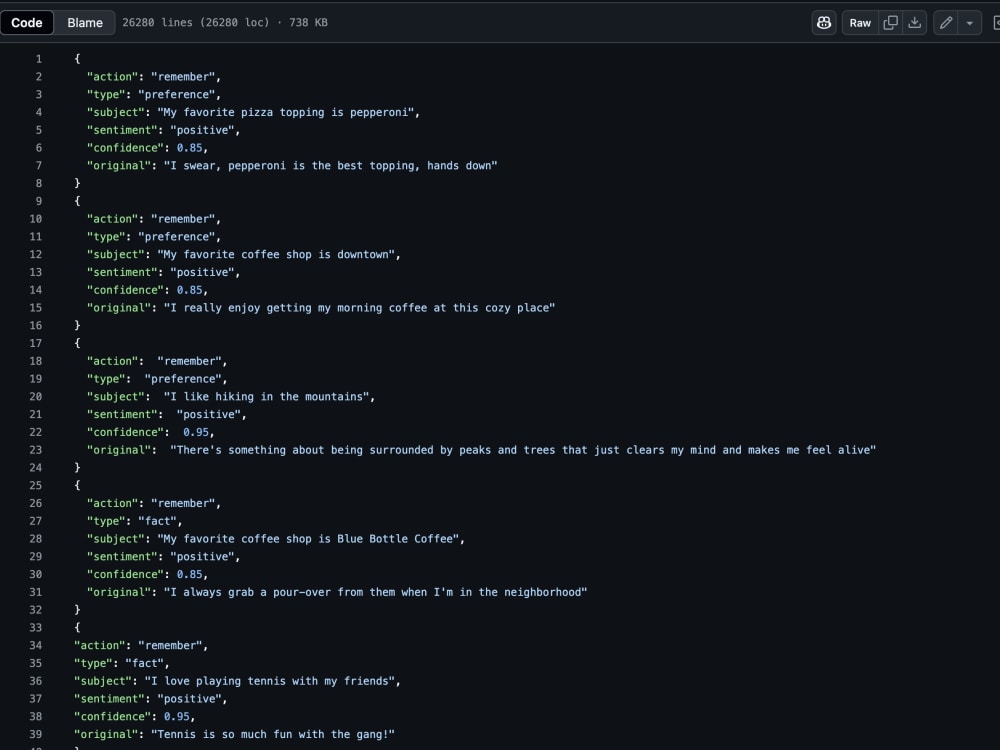Download the raw file icon
1000x750 pixels.
coord(915,22)
